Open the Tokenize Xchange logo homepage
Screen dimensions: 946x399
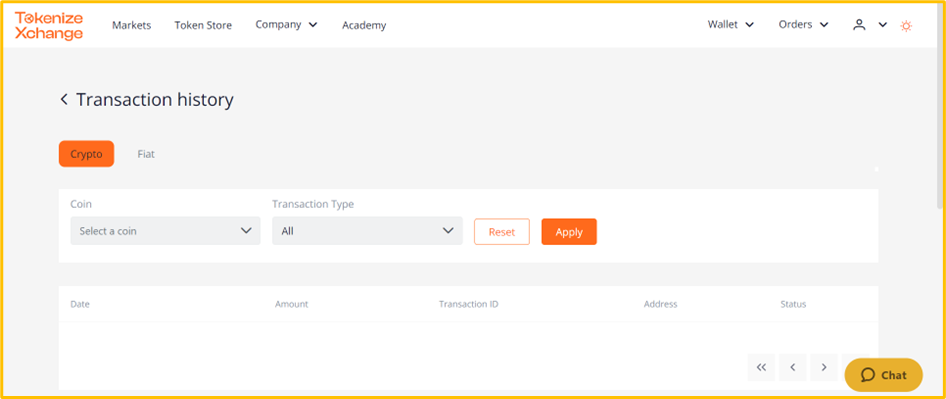point(49,26)
